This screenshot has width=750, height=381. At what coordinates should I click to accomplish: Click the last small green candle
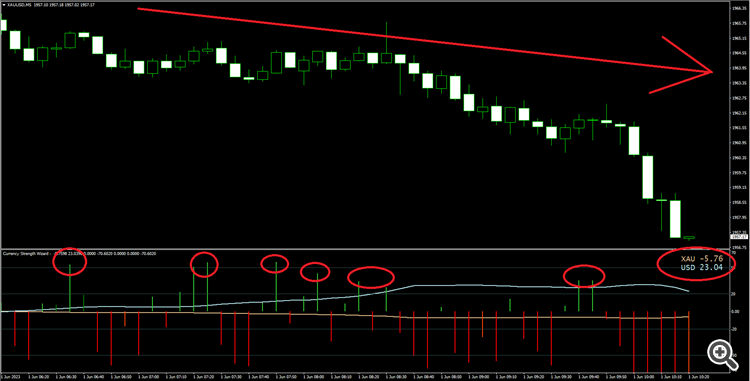(x=689, y=238)
